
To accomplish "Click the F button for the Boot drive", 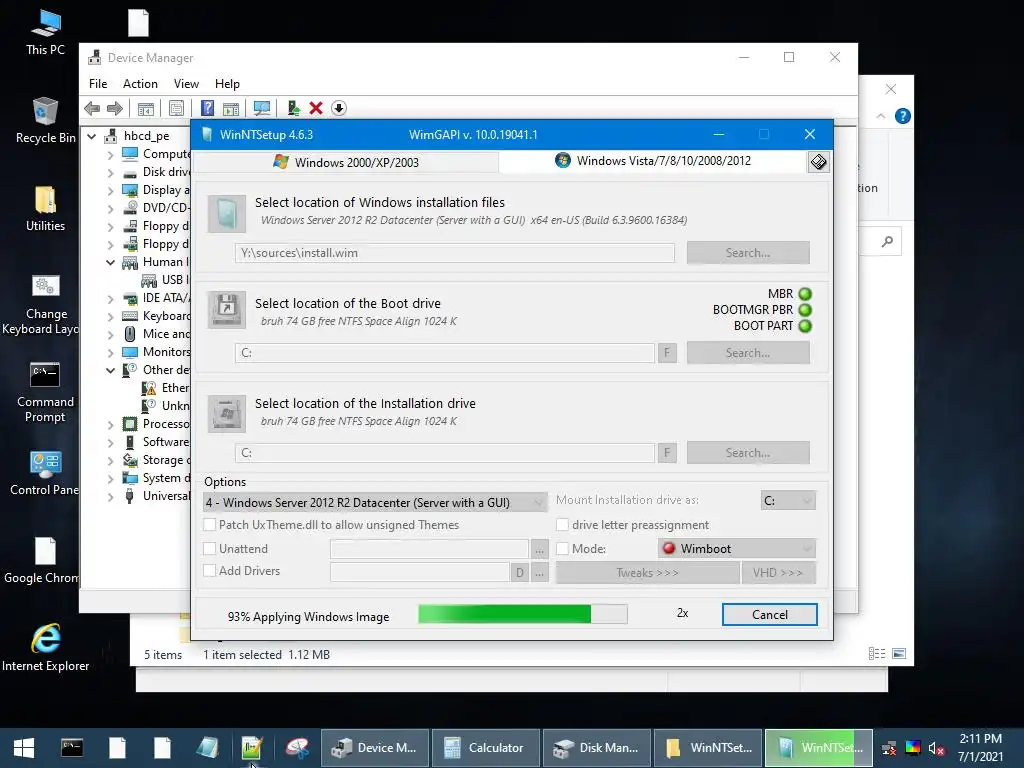I will click(667, 353).
